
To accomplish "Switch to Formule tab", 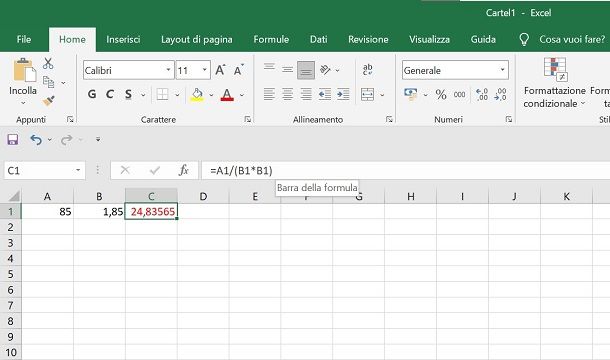I will (271, 39).
